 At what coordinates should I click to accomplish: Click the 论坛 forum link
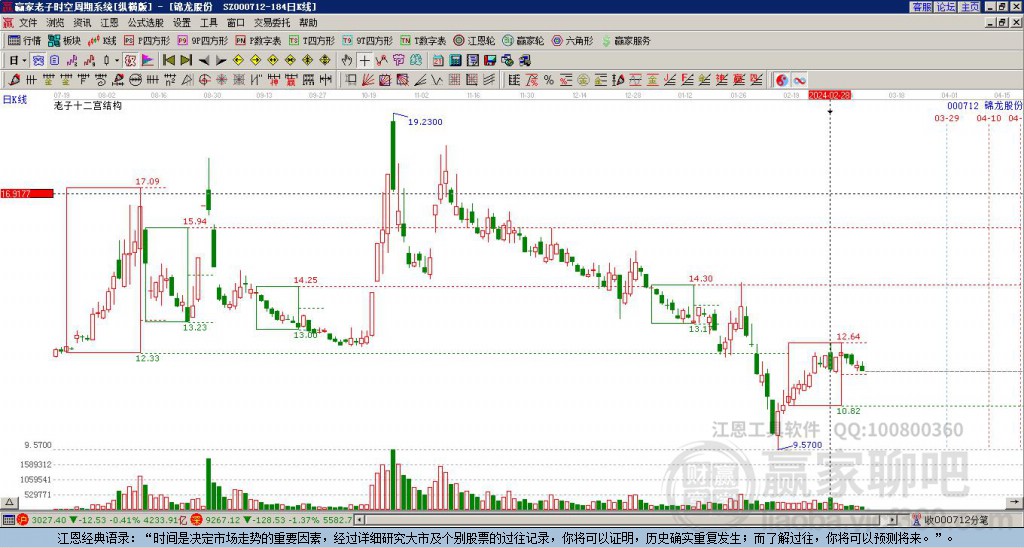click(x=946, y=7)
